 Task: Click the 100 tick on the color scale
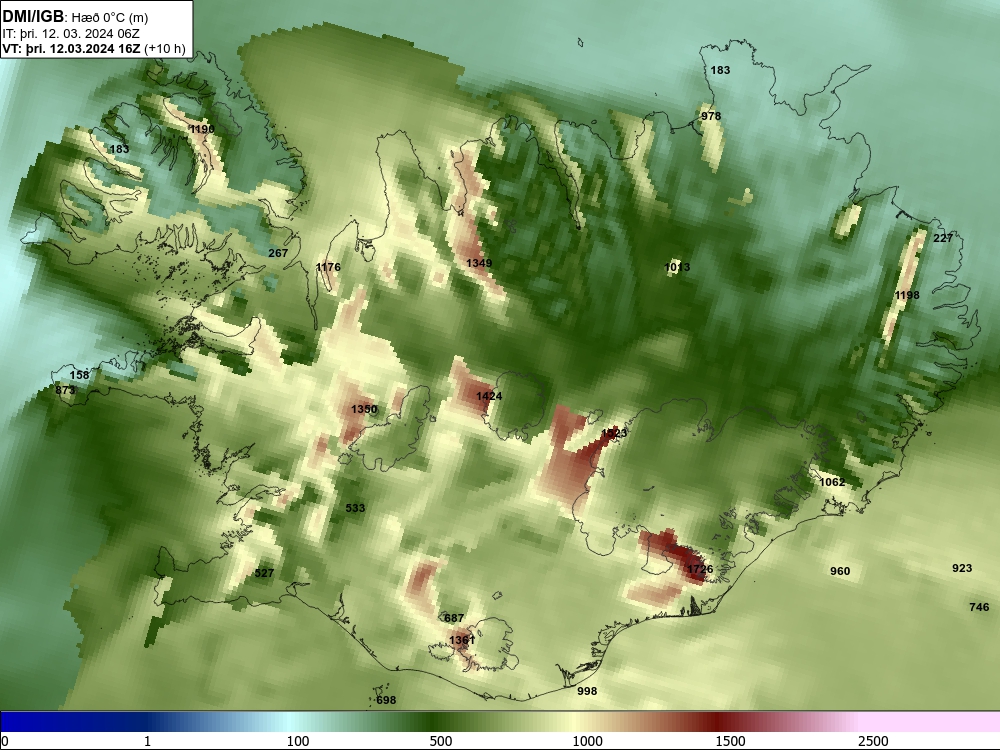click(x=298, y=741)
